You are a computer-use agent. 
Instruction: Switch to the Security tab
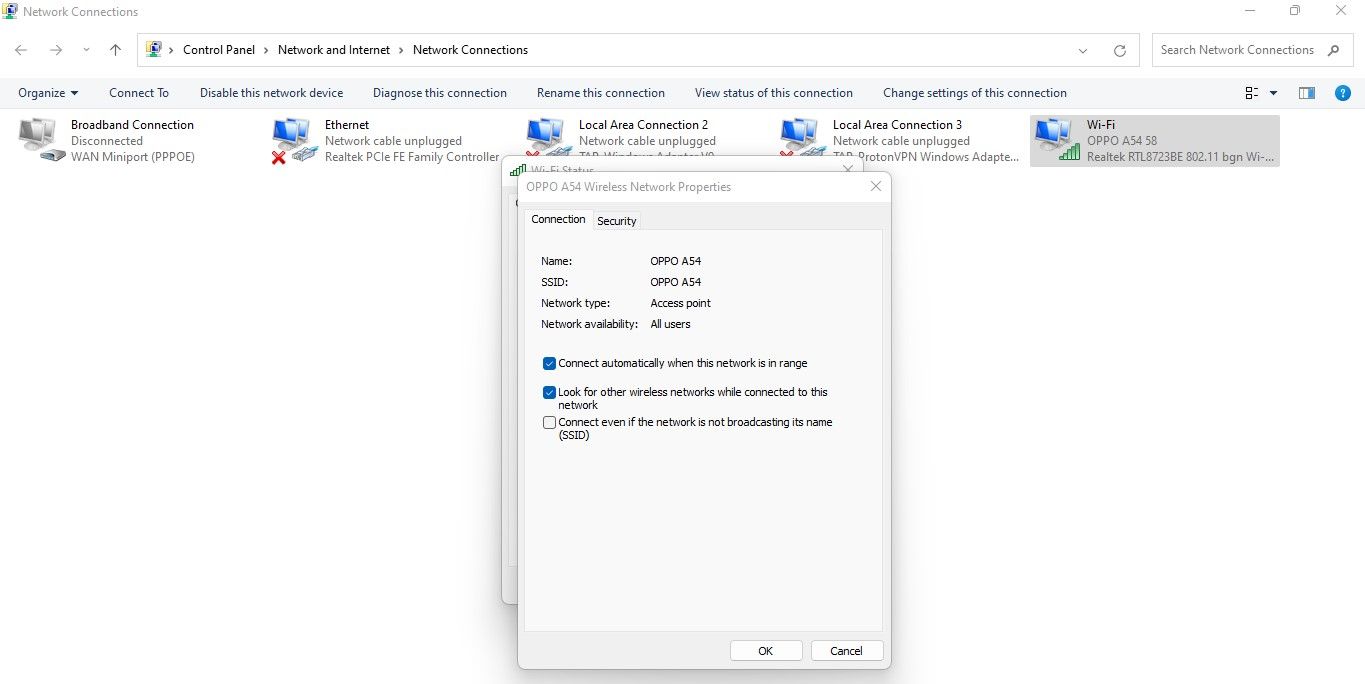pyautogui.click(x=616, y=220)
